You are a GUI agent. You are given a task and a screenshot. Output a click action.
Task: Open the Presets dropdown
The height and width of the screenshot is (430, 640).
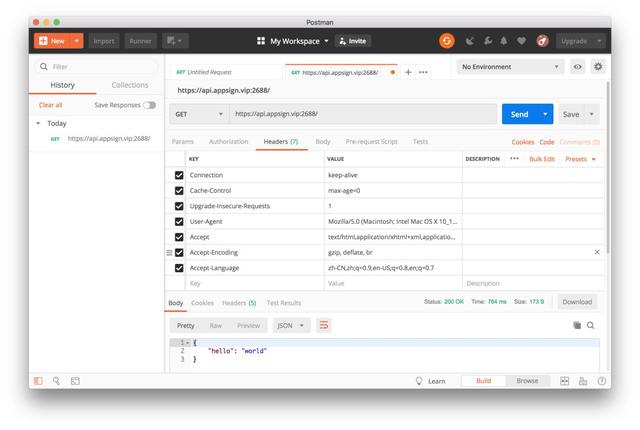point(580,159)
